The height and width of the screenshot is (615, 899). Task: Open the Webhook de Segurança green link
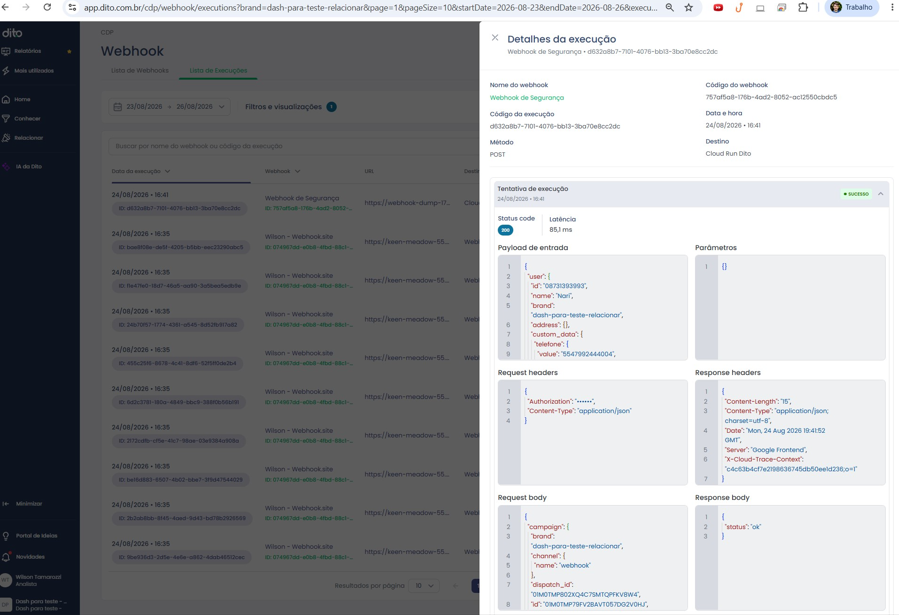(x=526, y=98)
